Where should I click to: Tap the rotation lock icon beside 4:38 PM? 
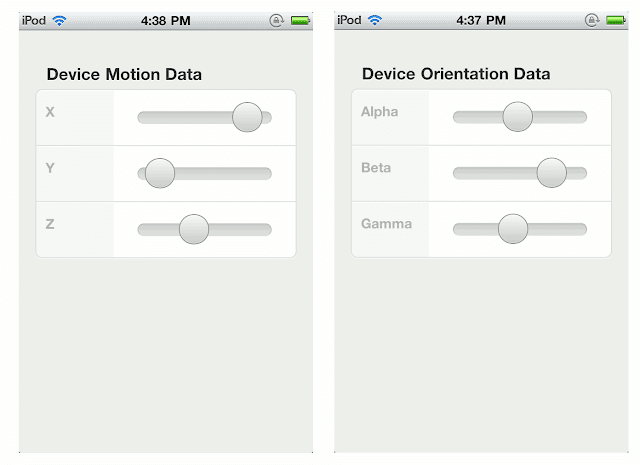(x=277, y=19)
